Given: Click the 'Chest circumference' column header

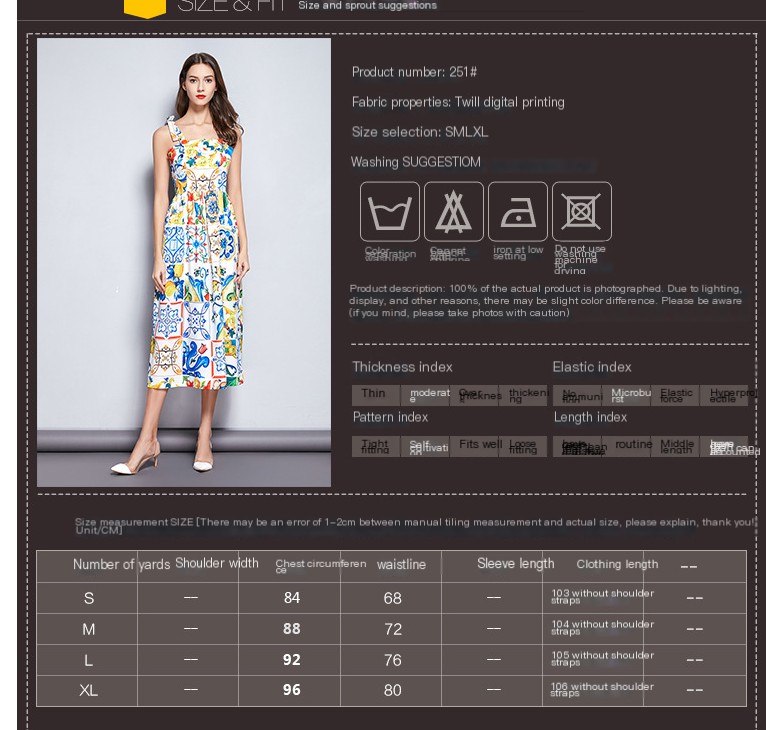Looking at the screenshot, I should [320, 566].
